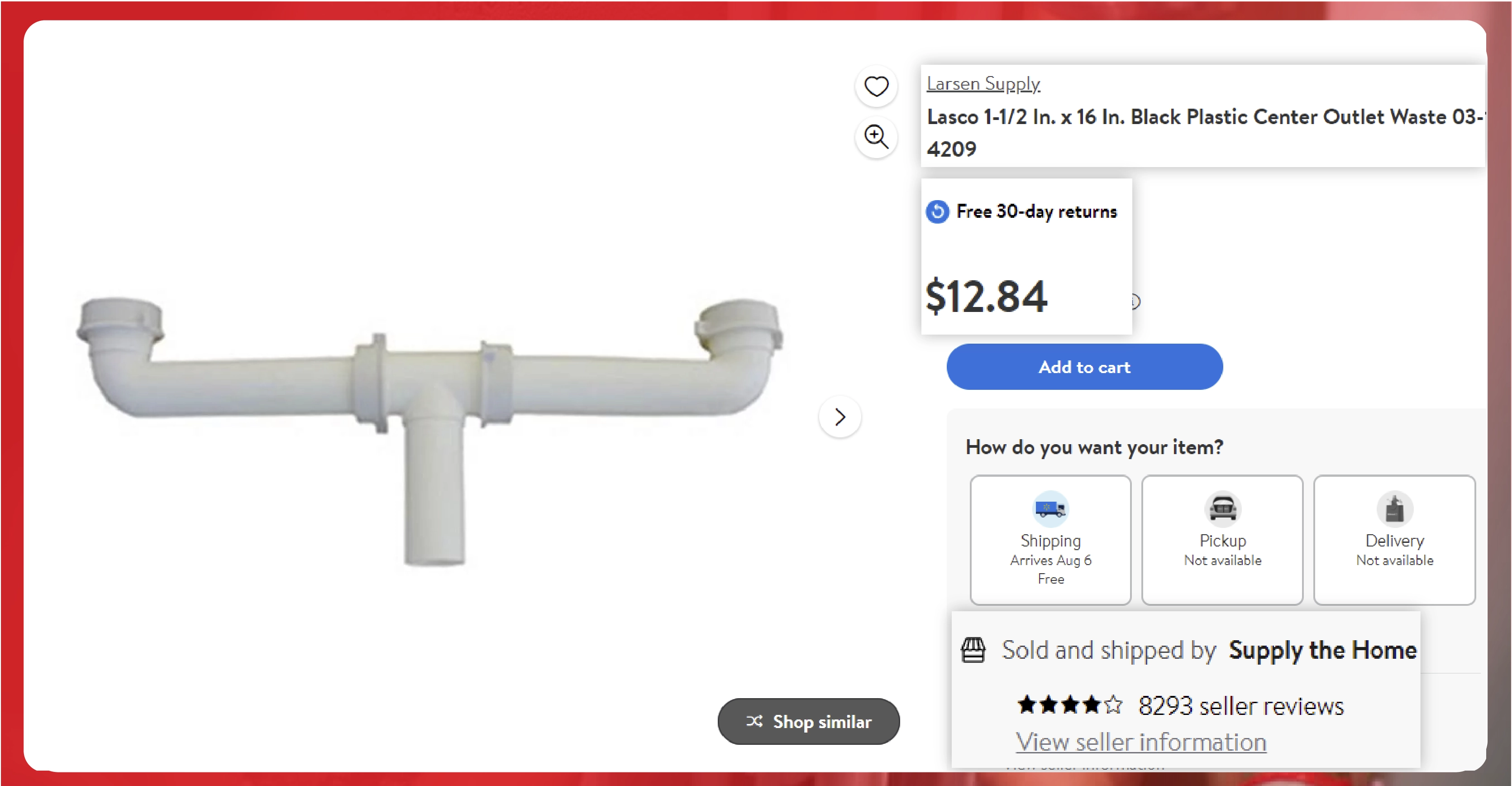Click the seller storefront icon
The width and height of the screenshot is (1512, 786).
974,649
